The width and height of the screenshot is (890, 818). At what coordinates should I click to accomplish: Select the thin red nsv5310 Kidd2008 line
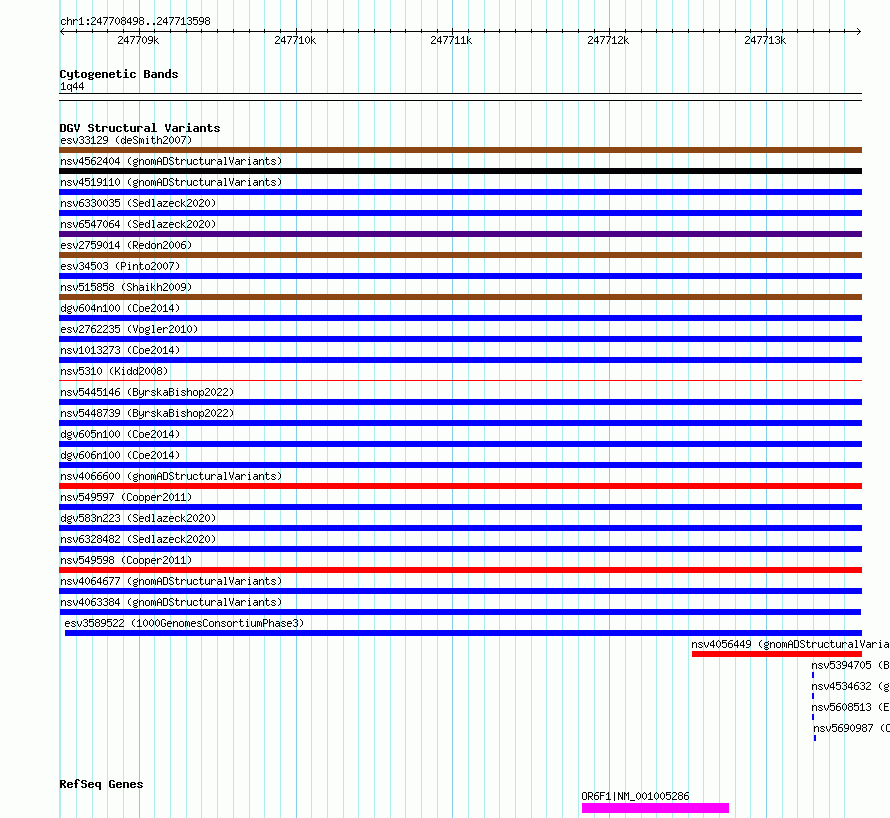click(x=460, y=380)
